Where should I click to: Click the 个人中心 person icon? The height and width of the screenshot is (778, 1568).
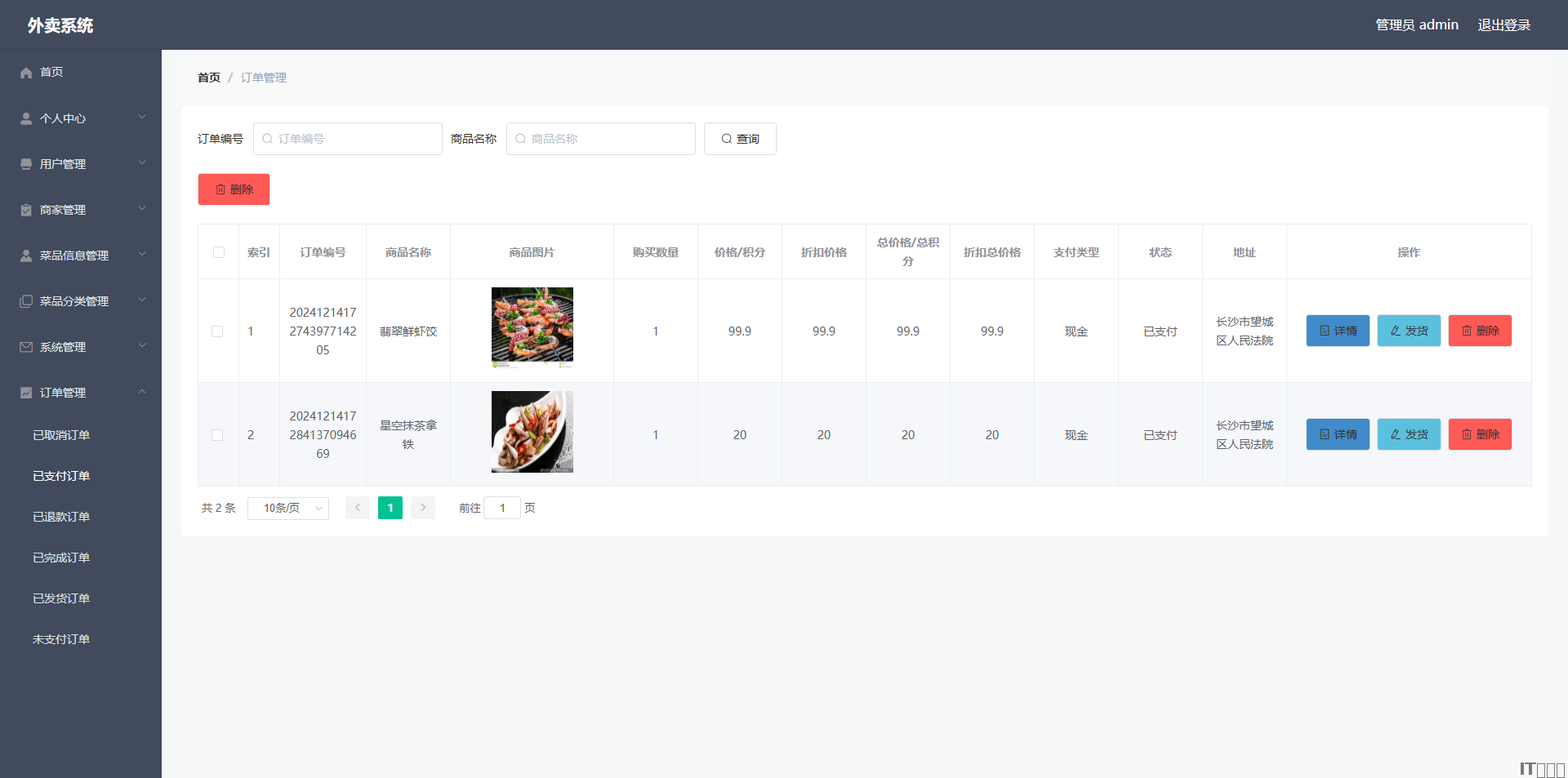[x=26, y=118]
